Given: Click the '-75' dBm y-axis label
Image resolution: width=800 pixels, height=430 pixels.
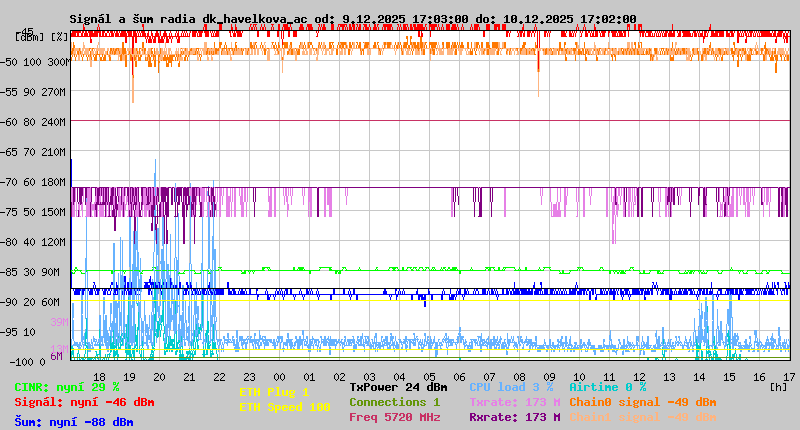Looking at the screenshot, I should (x=9, y=212).
